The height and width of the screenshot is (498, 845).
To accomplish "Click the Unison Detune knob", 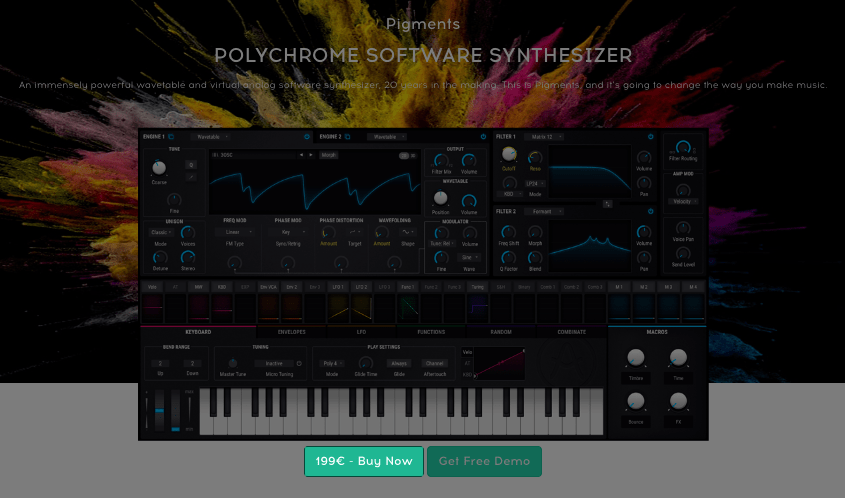I will [x=160, y=258].
